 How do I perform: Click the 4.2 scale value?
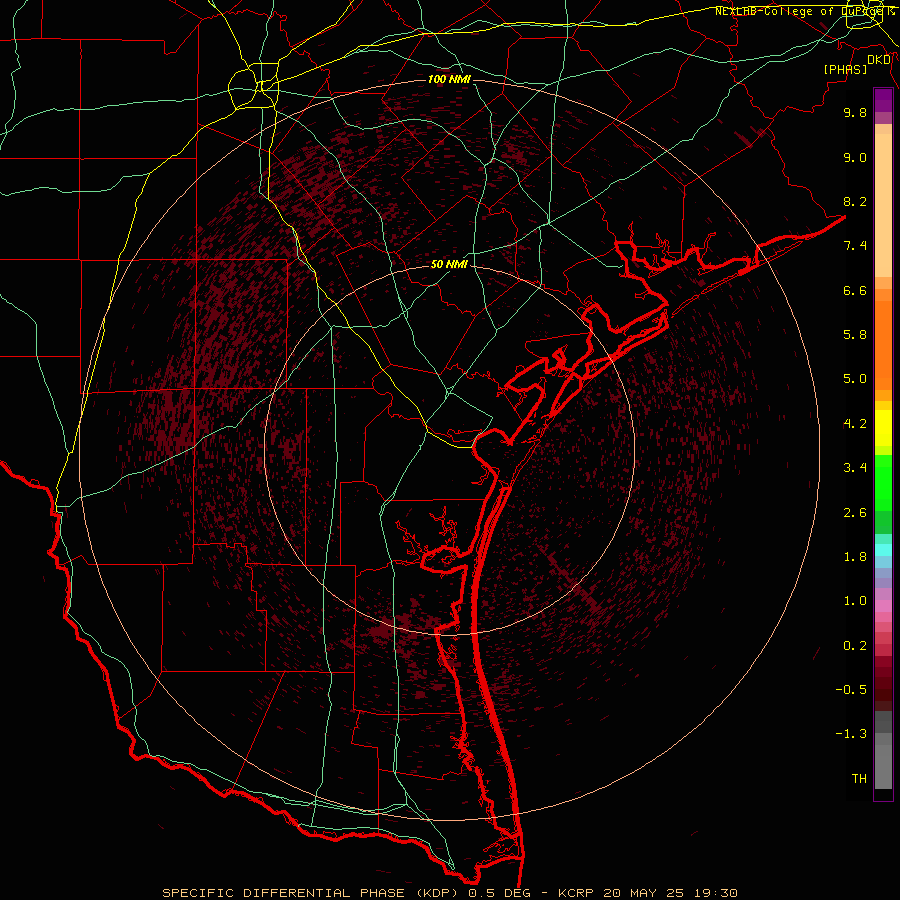click(855, 424)
